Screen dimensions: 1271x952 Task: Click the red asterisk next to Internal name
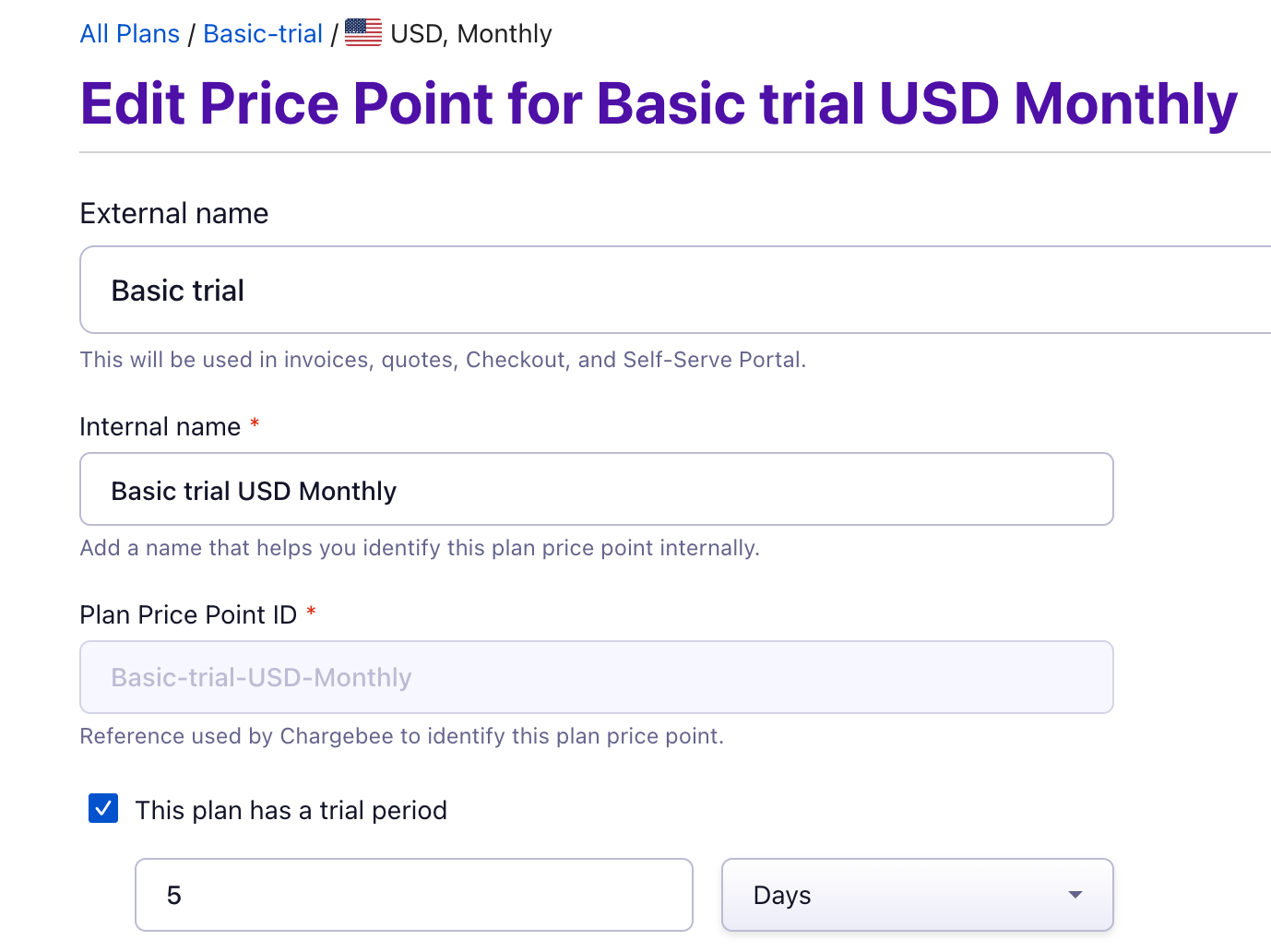[255, 423]
